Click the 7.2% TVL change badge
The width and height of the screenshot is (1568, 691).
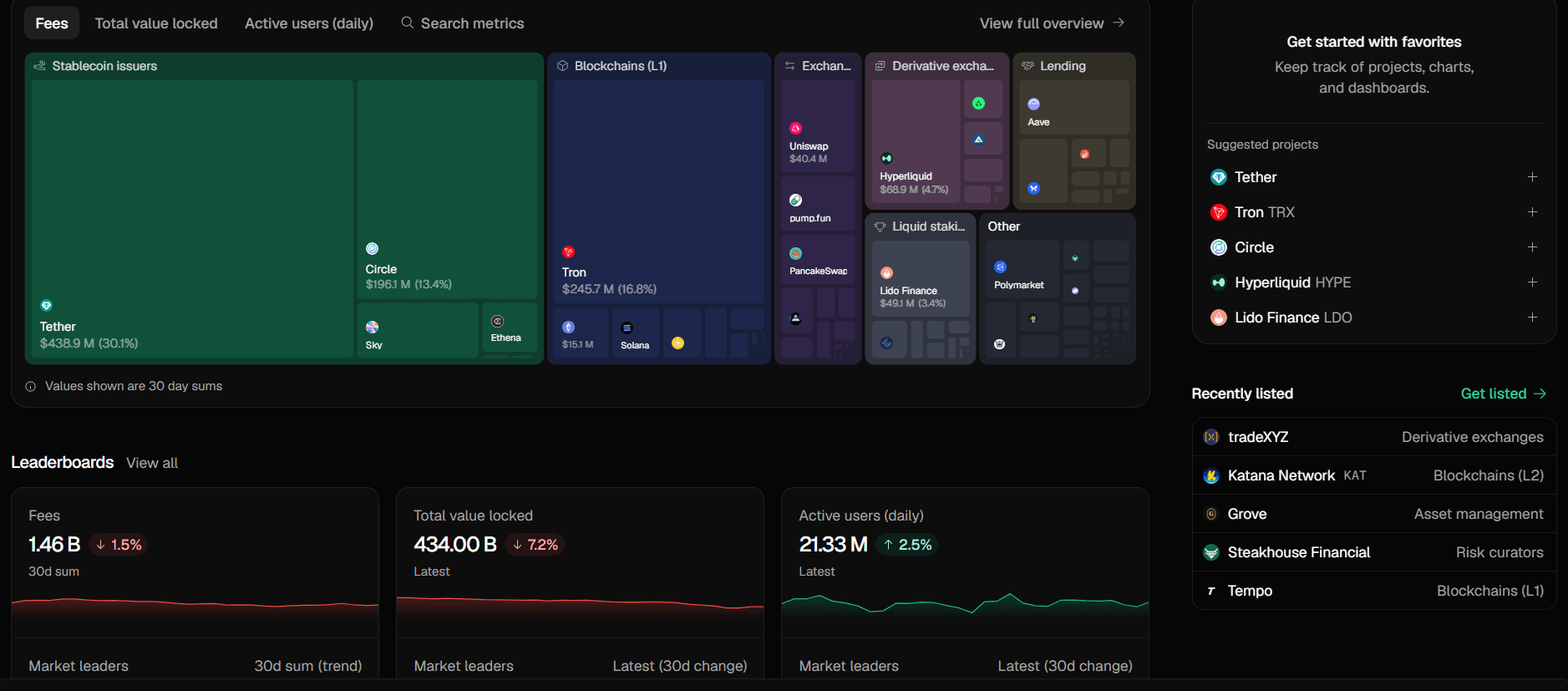[x=535, y=545]
